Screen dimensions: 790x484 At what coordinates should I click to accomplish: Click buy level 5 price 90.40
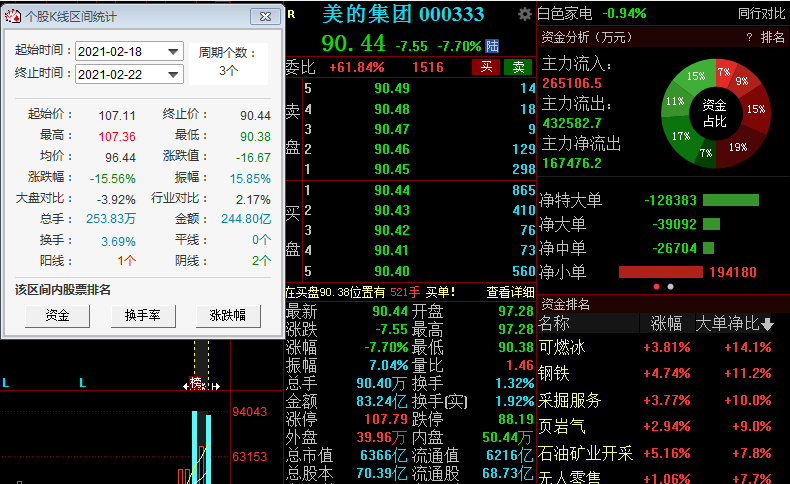point(392,271)
